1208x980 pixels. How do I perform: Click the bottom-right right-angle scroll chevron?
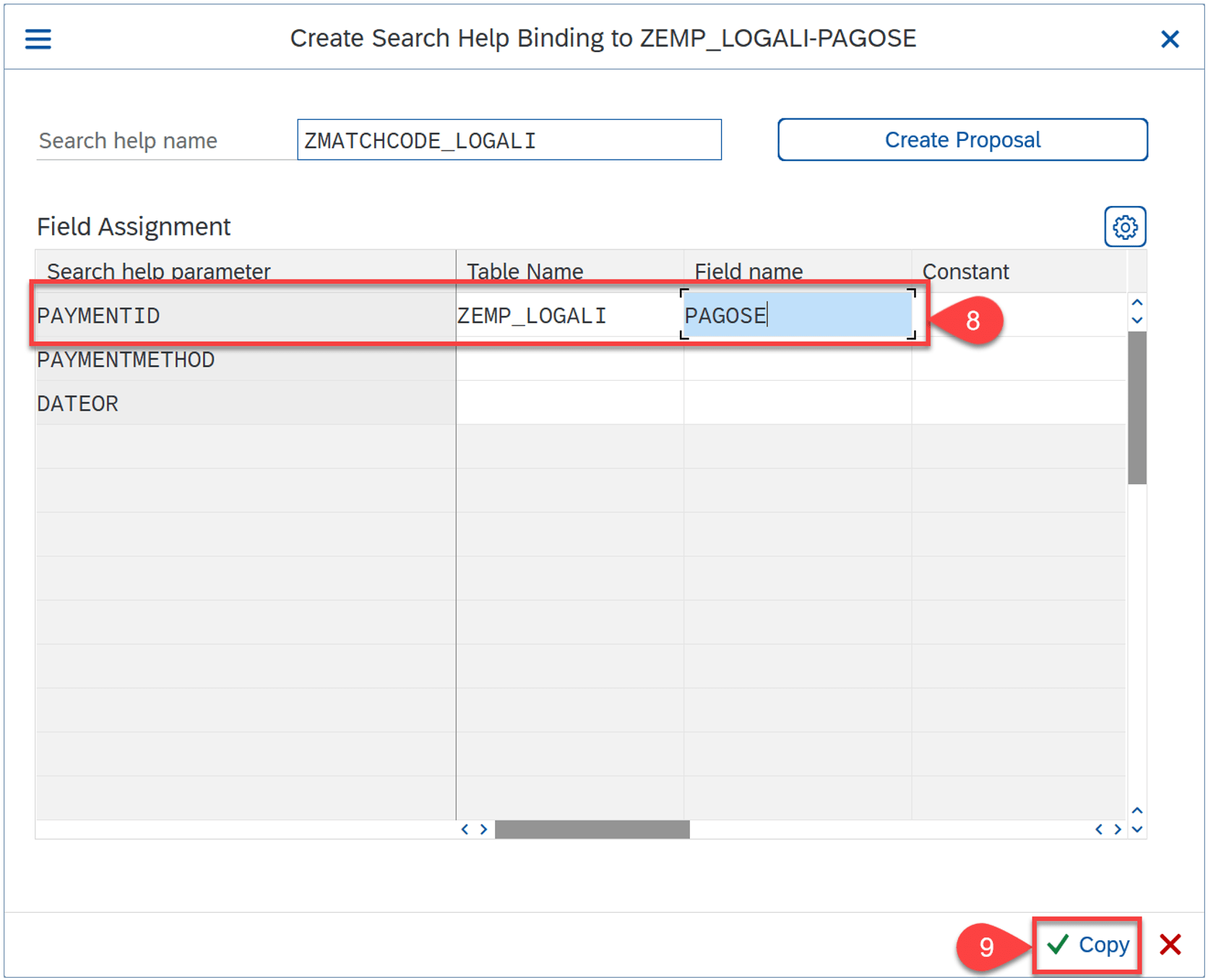pyautogui.click(x=1116, y=830)
